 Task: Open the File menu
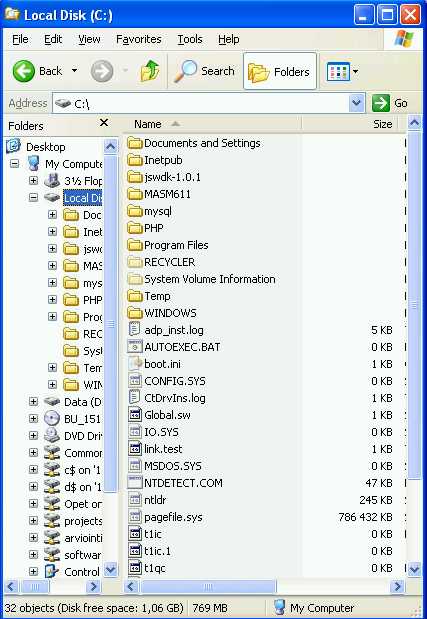pos(20,39)
